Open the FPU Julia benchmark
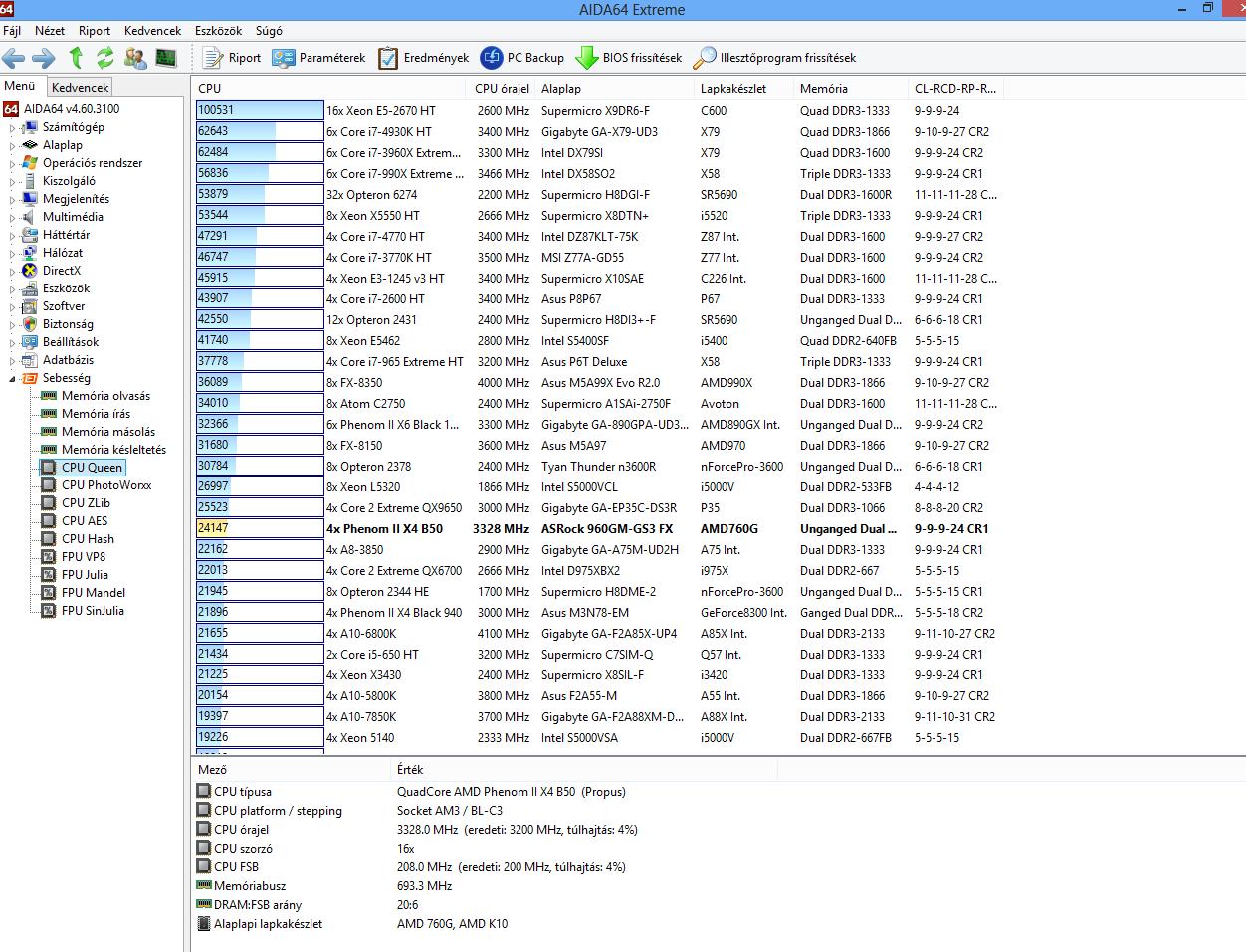The width and height of the screenshot is (1246, 952). click(85, 575)
